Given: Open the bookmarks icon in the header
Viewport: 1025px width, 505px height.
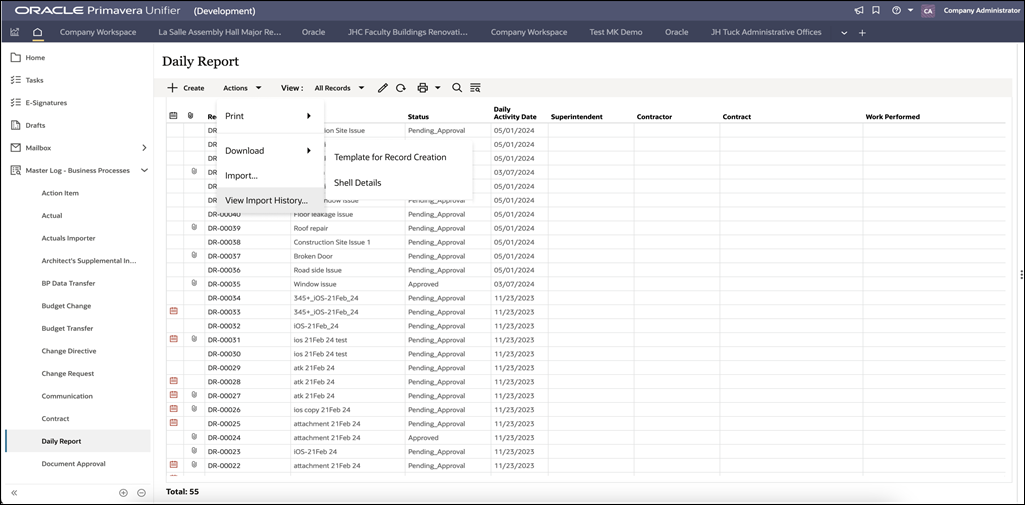Looking at the screenshot, I should point(876,10).
